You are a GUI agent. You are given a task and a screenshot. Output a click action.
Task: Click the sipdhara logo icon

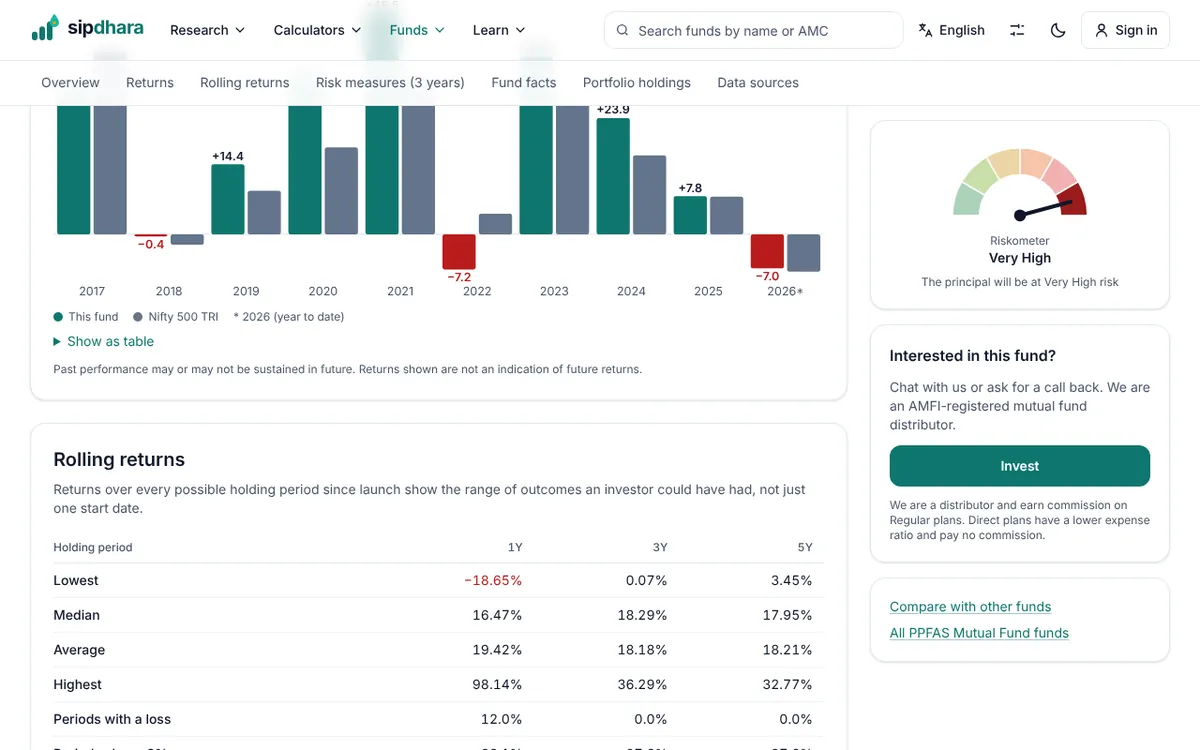pos(44,28)
